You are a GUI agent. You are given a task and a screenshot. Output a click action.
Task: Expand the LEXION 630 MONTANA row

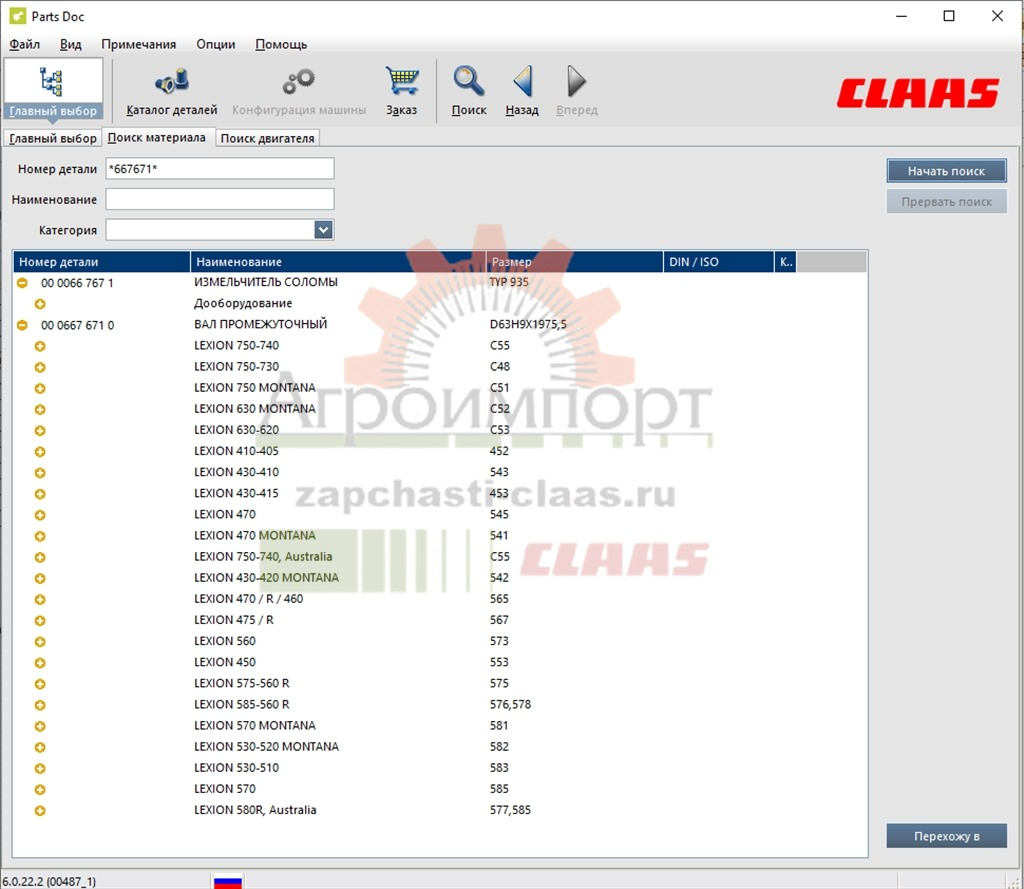(x=40, y=410)
